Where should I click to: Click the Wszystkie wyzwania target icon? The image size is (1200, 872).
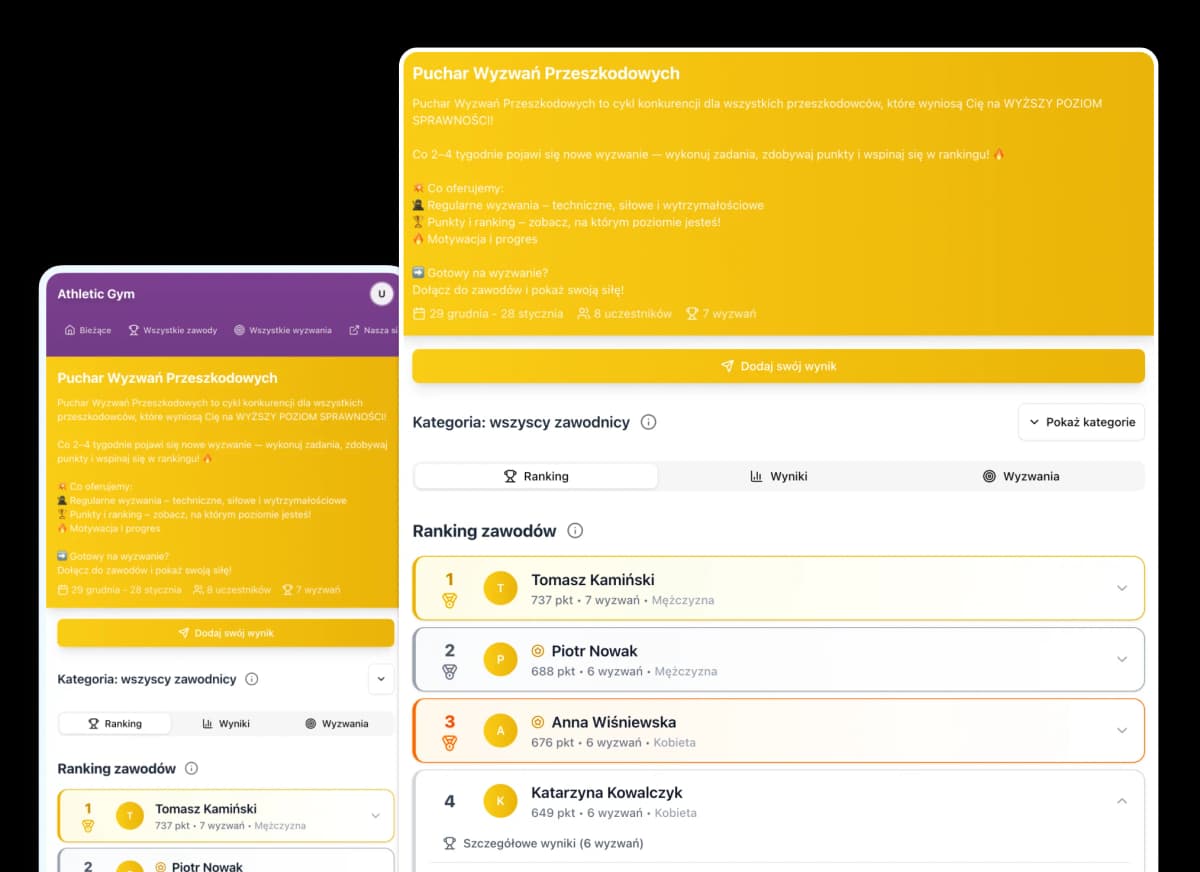click(240, 330)
